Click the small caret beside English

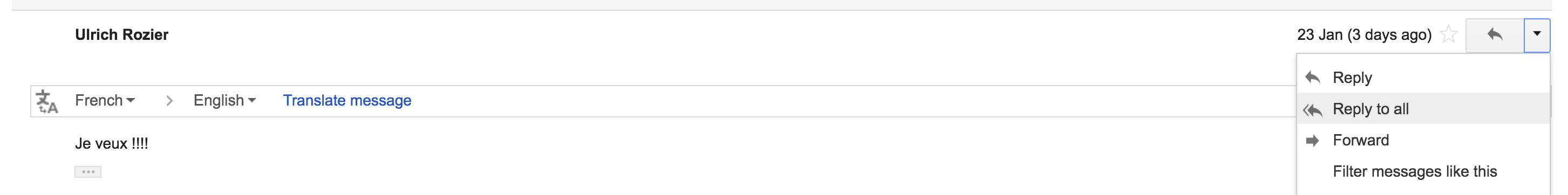tap(252, 100)
